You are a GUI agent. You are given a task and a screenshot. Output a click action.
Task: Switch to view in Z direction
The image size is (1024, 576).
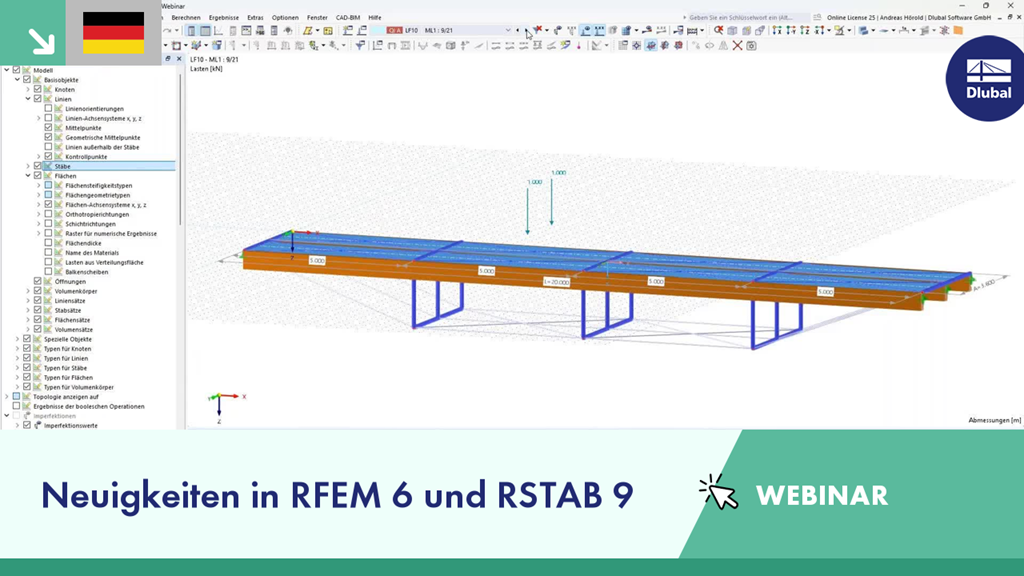click(805, 30)
